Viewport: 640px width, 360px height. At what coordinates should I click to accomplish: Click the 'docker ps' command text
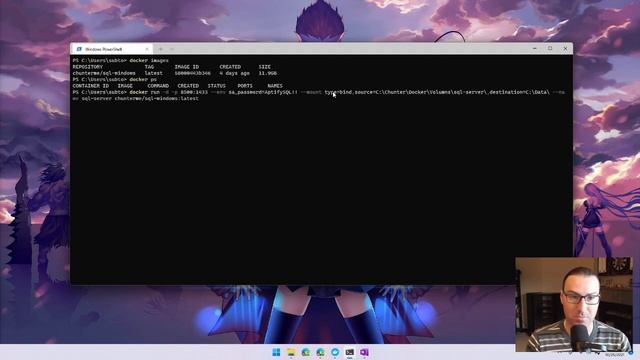pos(143,79)
